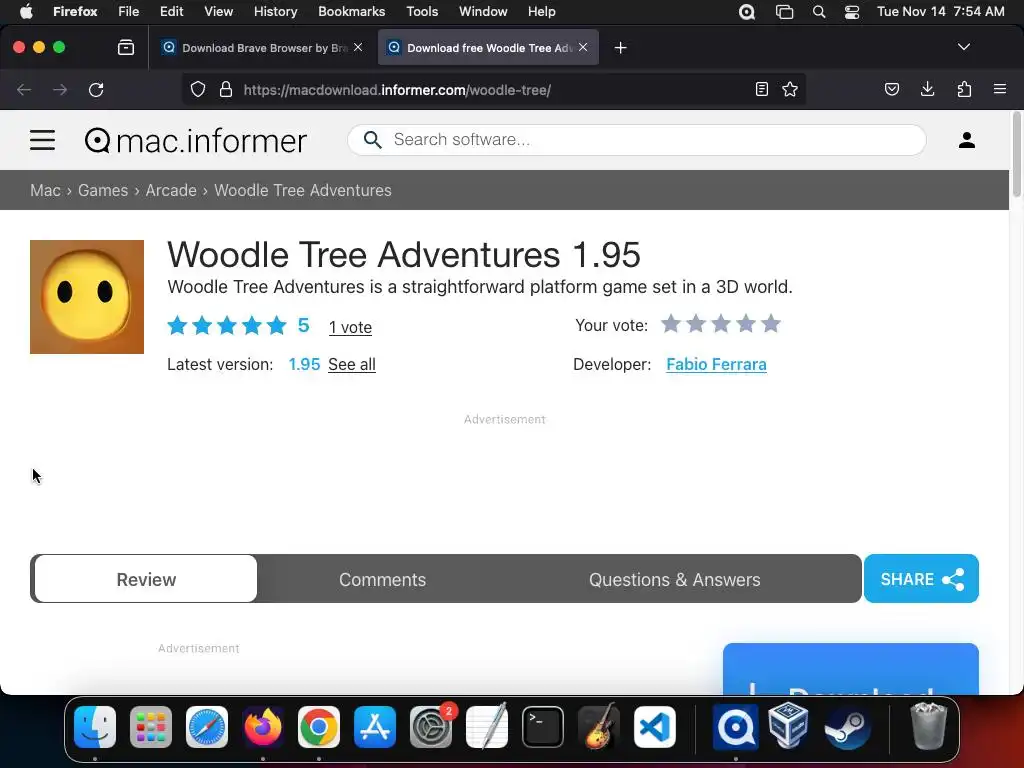Switch to the Download Brave Browser tab
The width and height of the screenshot is (1024, 768).
coord(262,48)
